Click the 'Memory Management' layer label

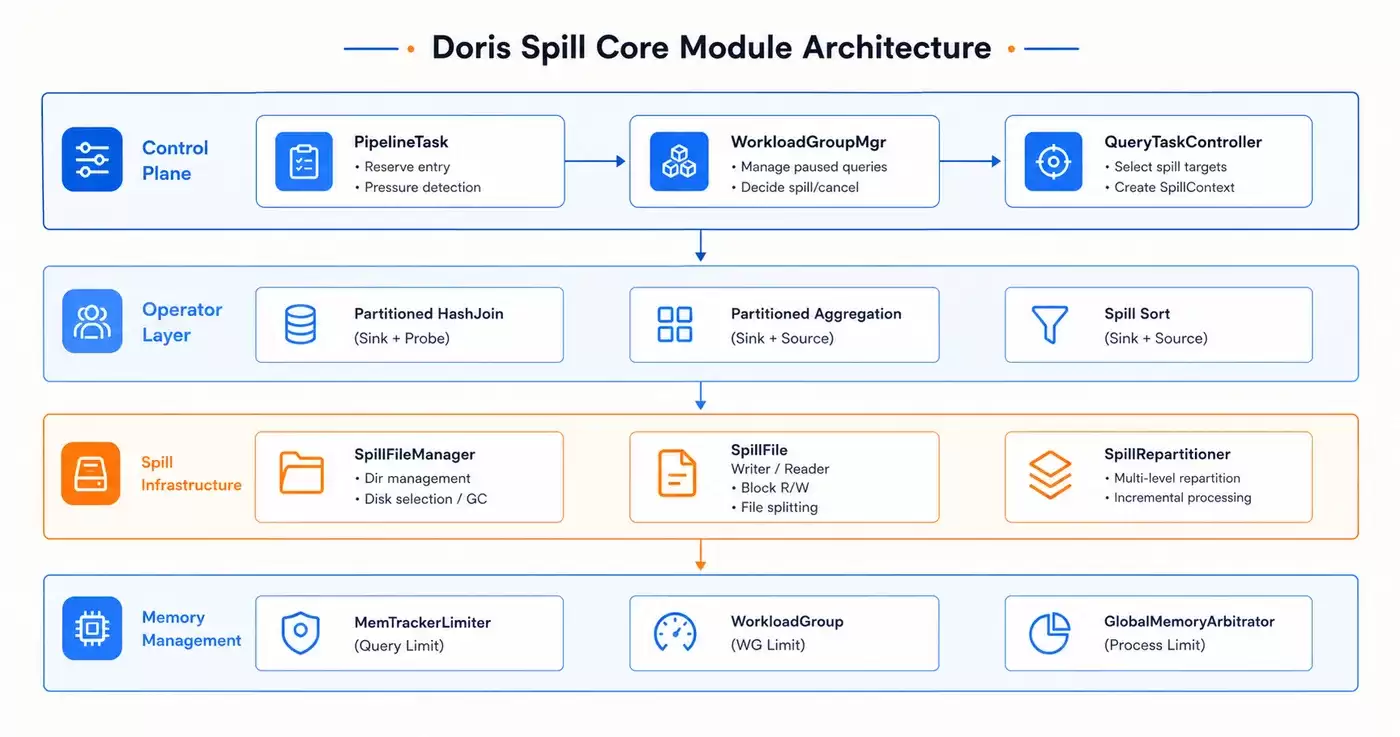coord(191,629)
